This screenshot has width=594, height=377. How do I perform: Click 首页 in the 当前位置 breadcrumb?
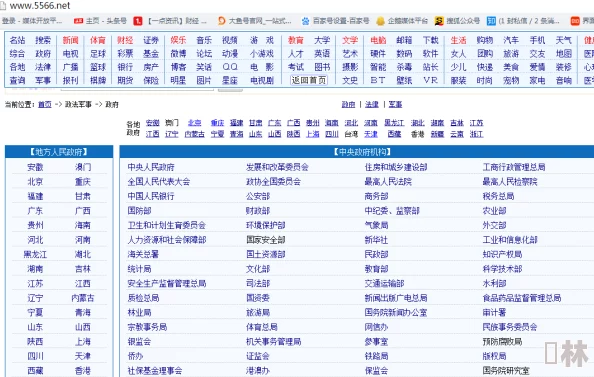45,105
